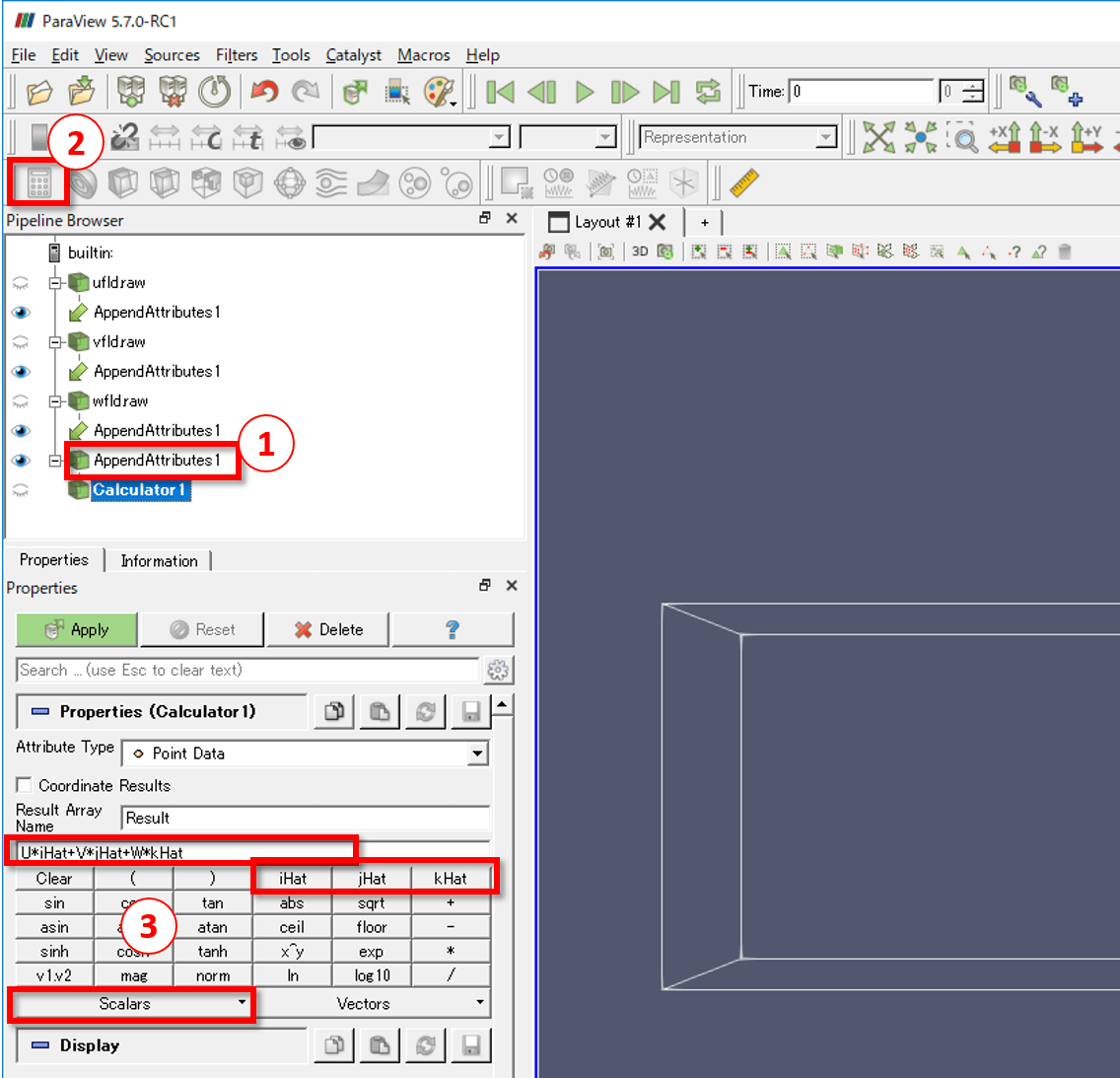Play the animation

click(x=585, y=92)
